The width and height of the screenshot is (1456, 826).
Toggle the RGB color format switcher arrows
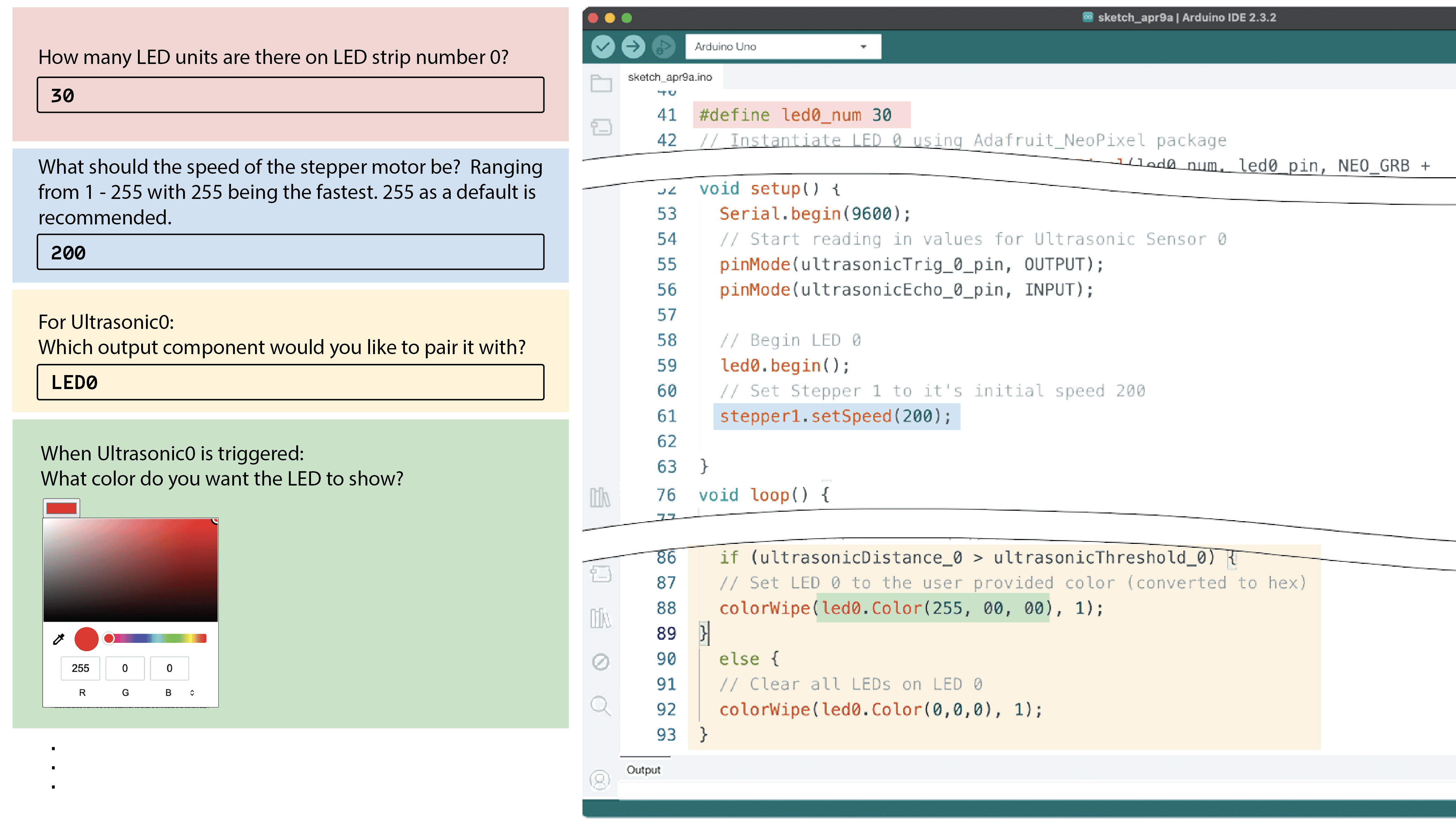(192, 693)
